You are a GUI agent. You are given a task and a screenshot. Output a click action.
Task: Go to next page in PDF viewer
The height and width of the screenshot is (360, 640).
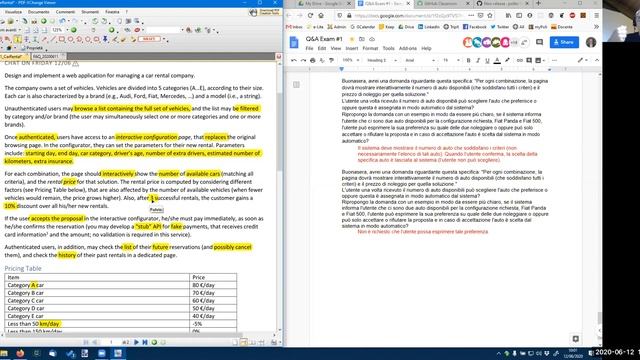(136, 342)
